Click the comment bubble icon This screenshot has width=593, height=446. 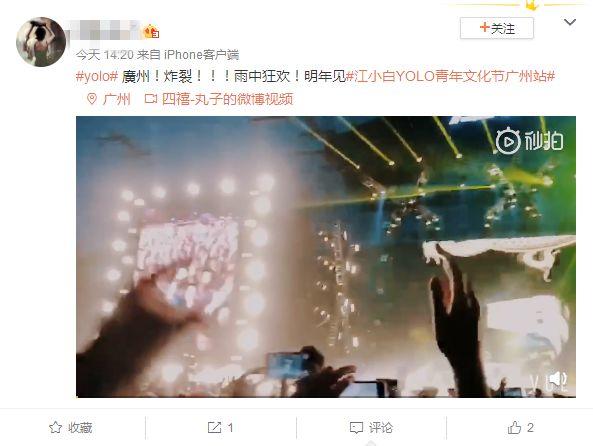pyautogui.click(x=357, y=428)
